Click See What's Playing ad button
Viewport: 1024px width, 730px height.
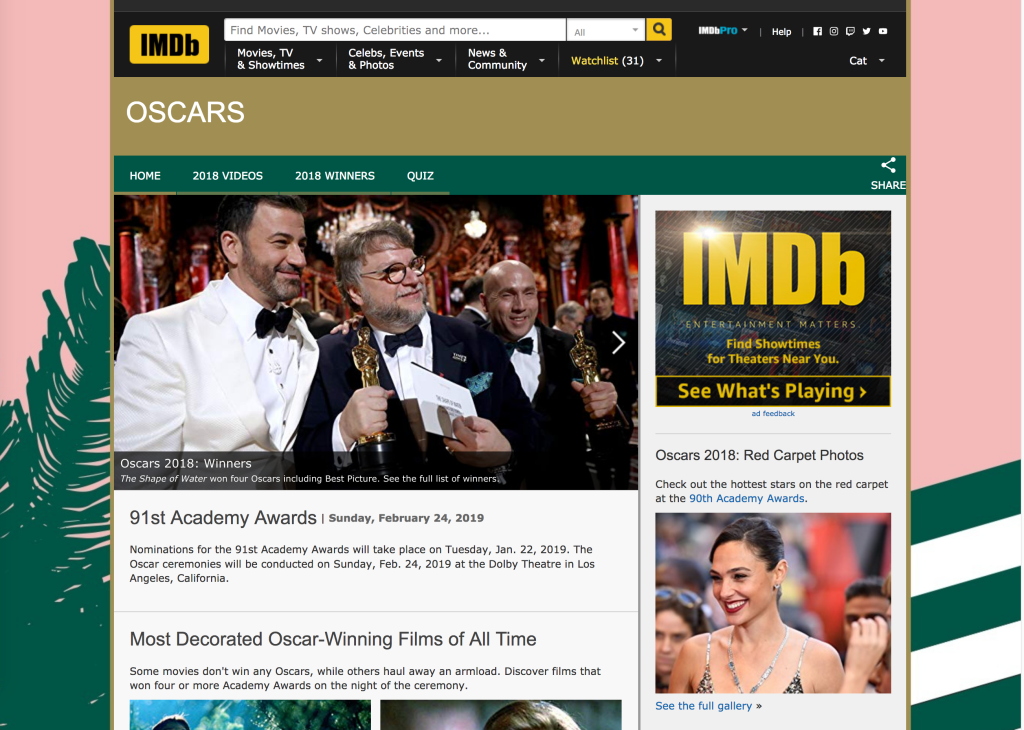click(x=773, y=391)
